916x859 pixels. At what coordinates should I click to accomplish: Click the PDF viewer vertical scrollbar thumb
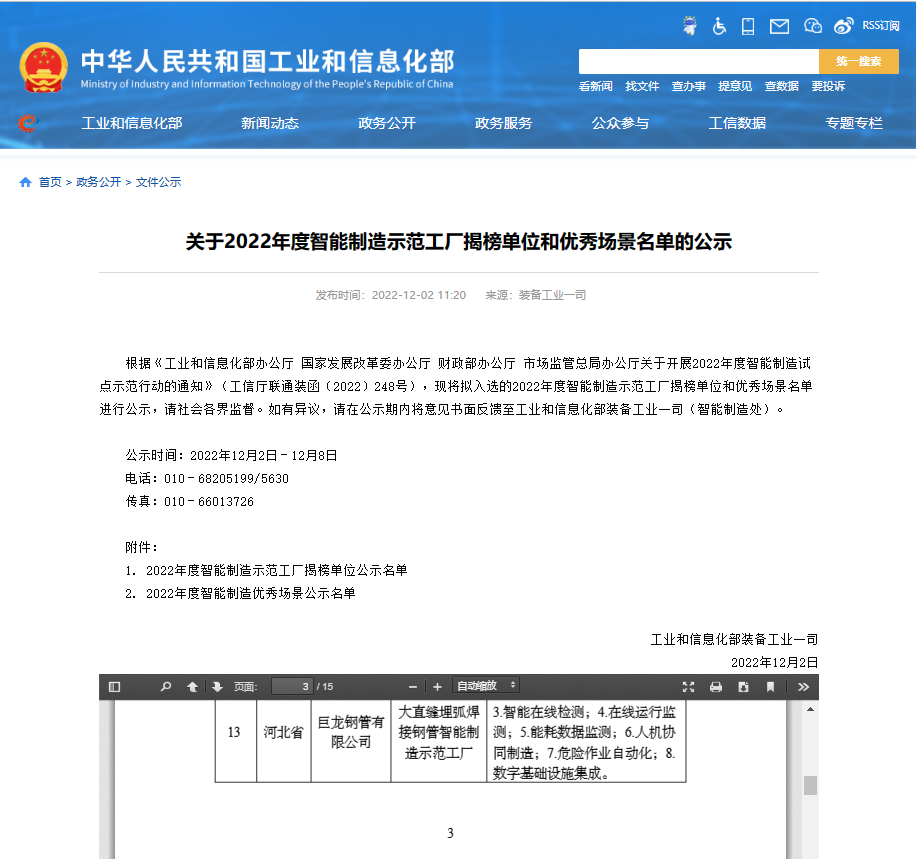coord(810,785)
